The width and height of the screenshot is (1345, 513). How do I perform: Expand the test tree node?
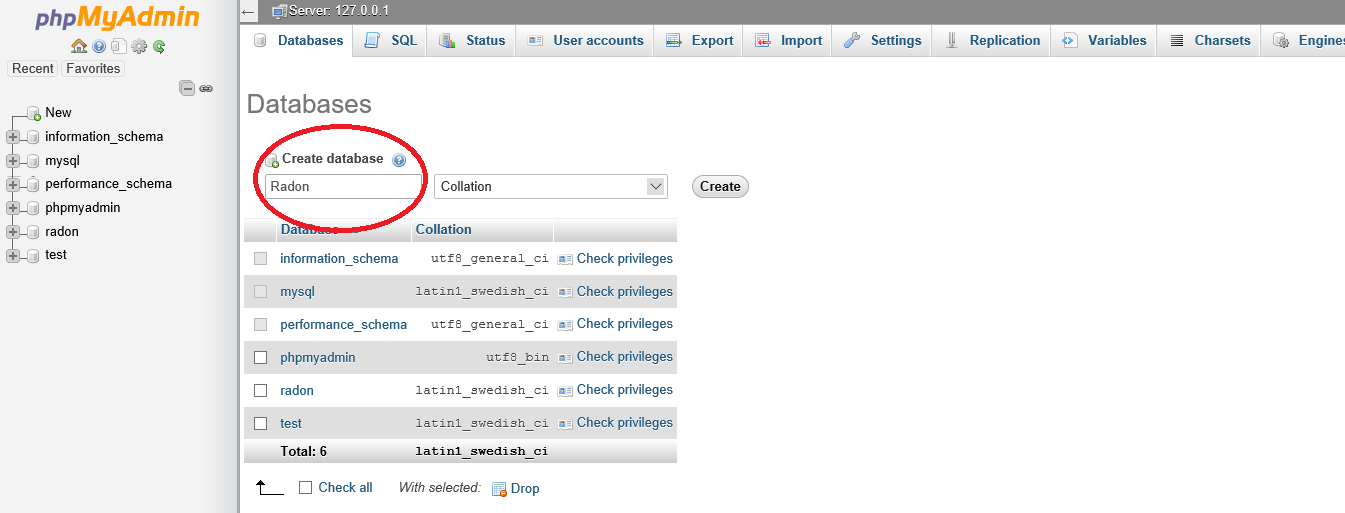click(13, 255)
